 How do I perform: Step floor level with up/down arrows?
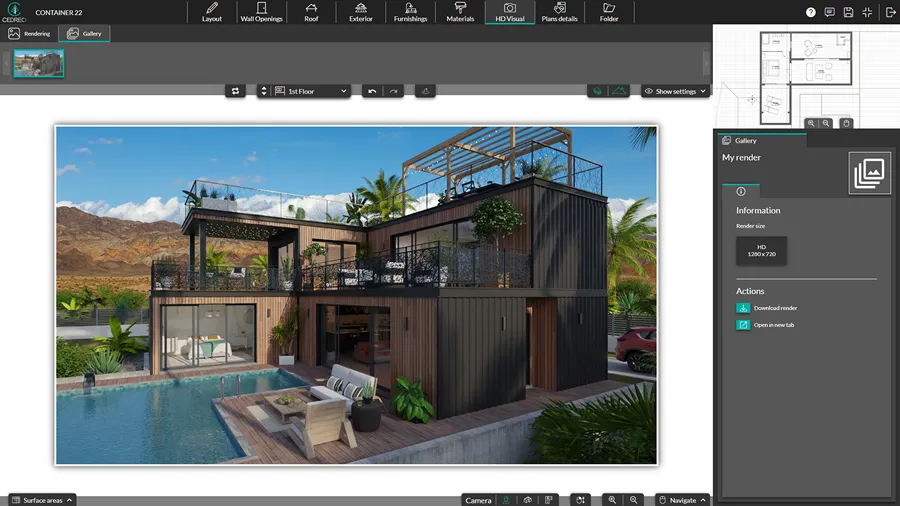(x=264, y=91)
